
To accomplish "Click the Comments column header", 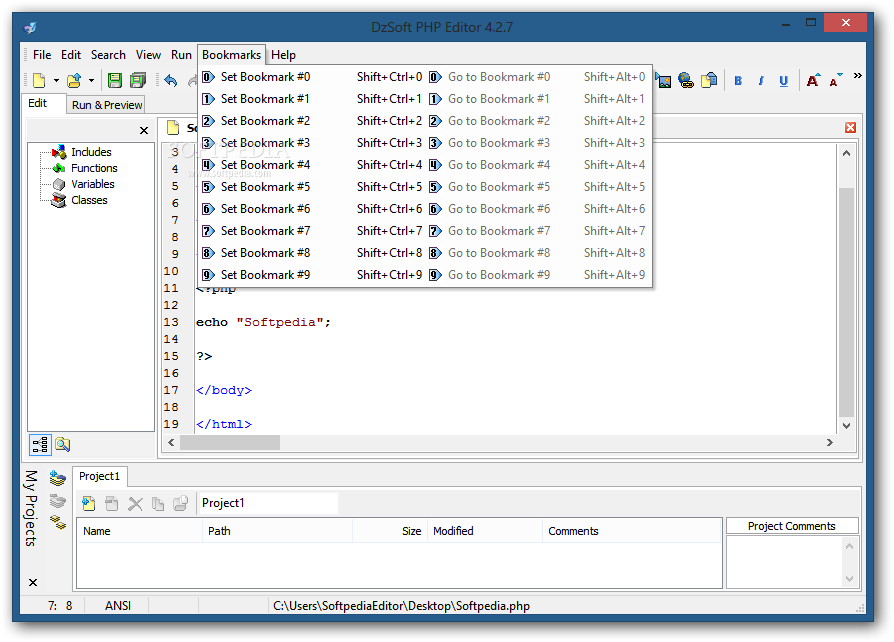I will point(632,531).
